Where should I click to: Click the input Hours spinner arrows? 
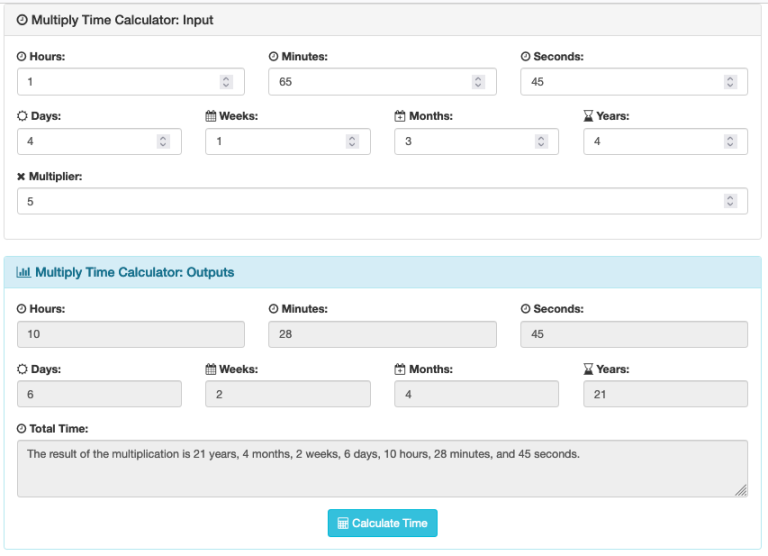[x=226, y=82]
